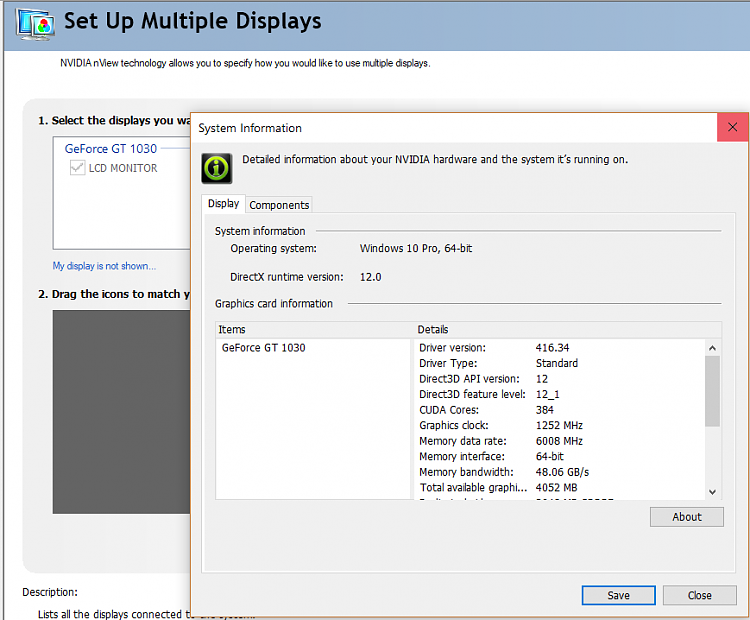Click the Windows 10 Pro, 64-bit text

click(x=416, y=248)
